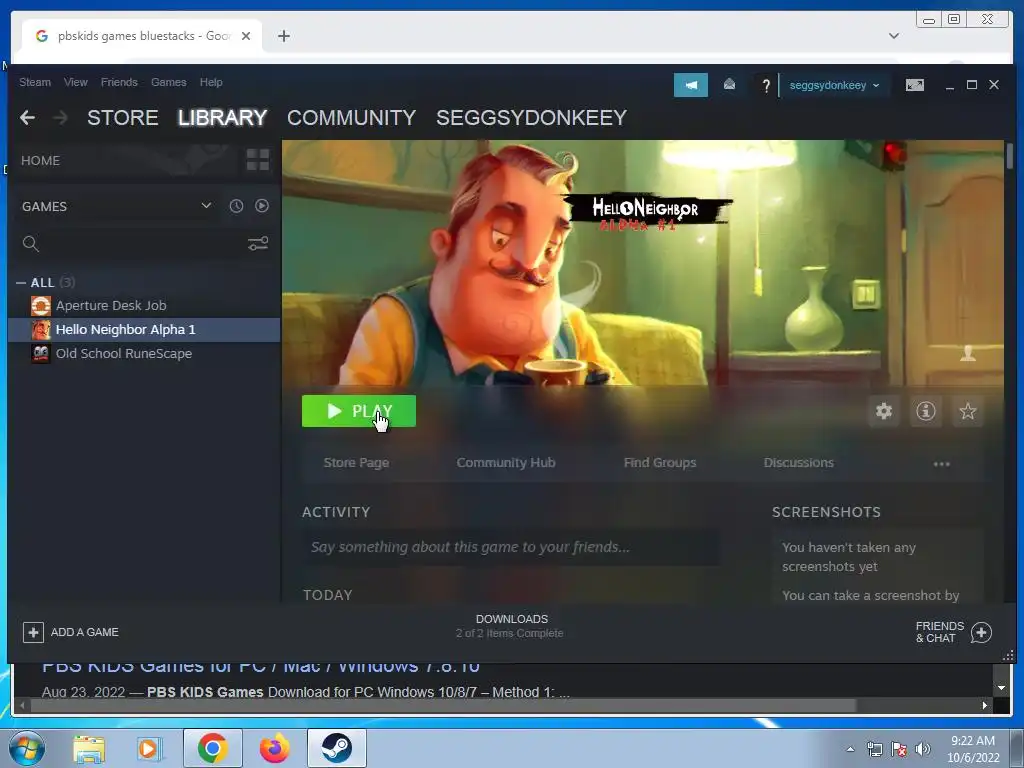
Task: Open the more options ellipsis menu
Action: [x=941, y=464]
